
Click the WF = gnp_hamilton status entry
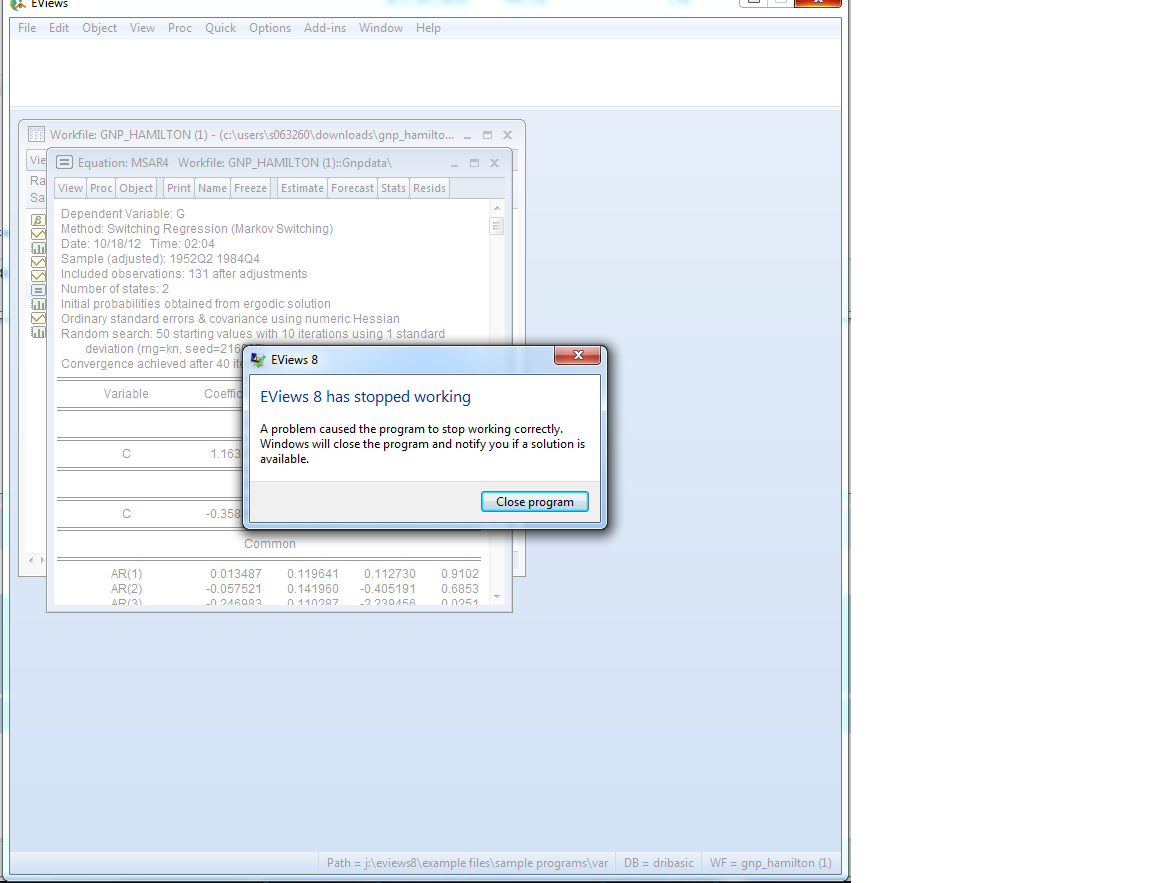click(x=771, y=862)
